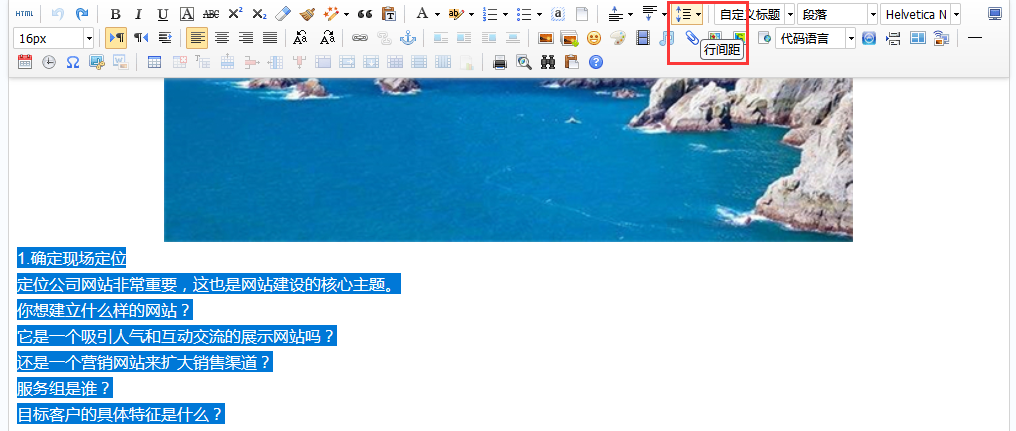1016x431 pixels.
Task: Insert an attachment with paperclip icon
Action: click(691, 37)
